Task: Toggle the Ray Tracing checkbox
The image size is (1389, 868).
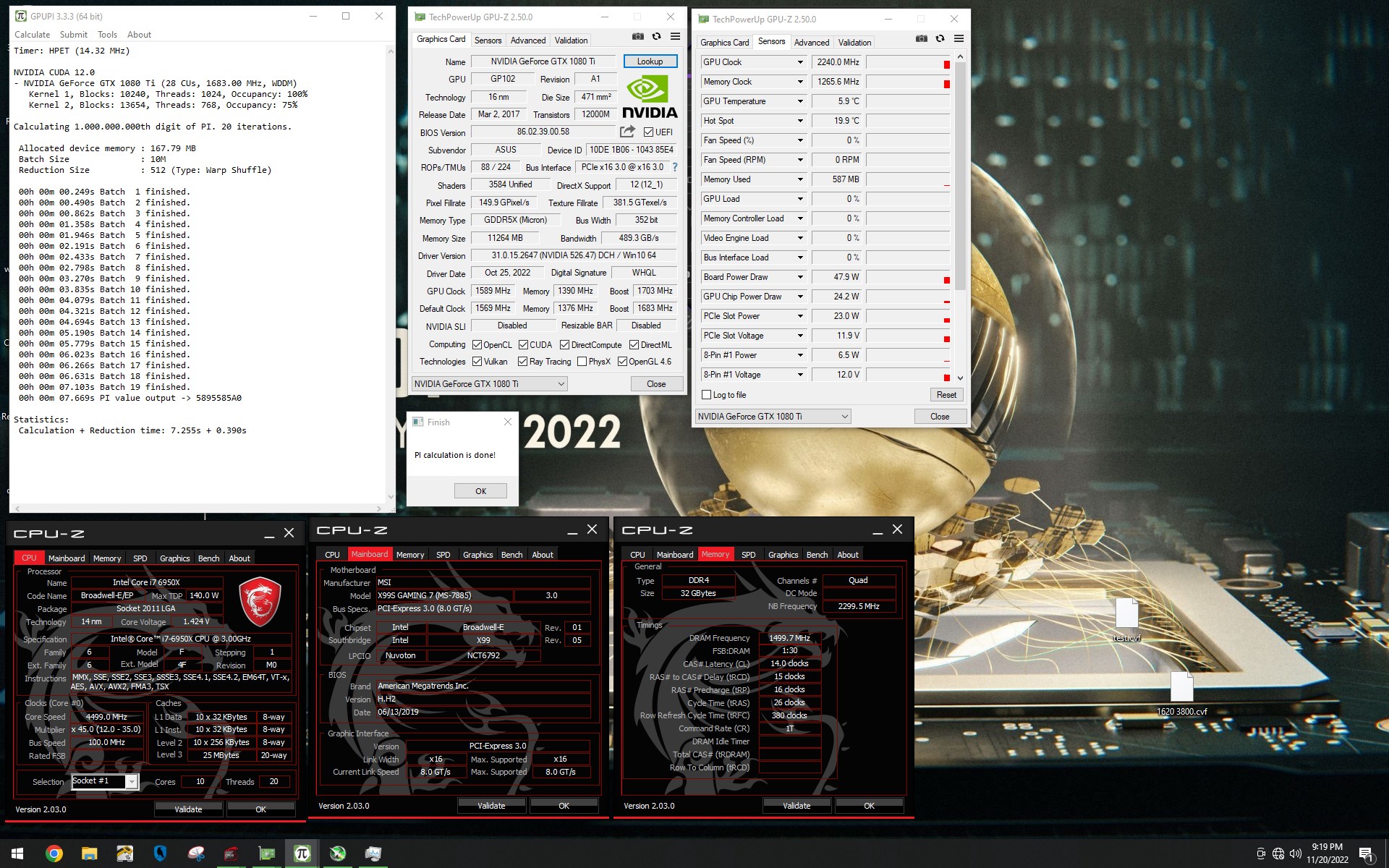Action: [522, 362]
